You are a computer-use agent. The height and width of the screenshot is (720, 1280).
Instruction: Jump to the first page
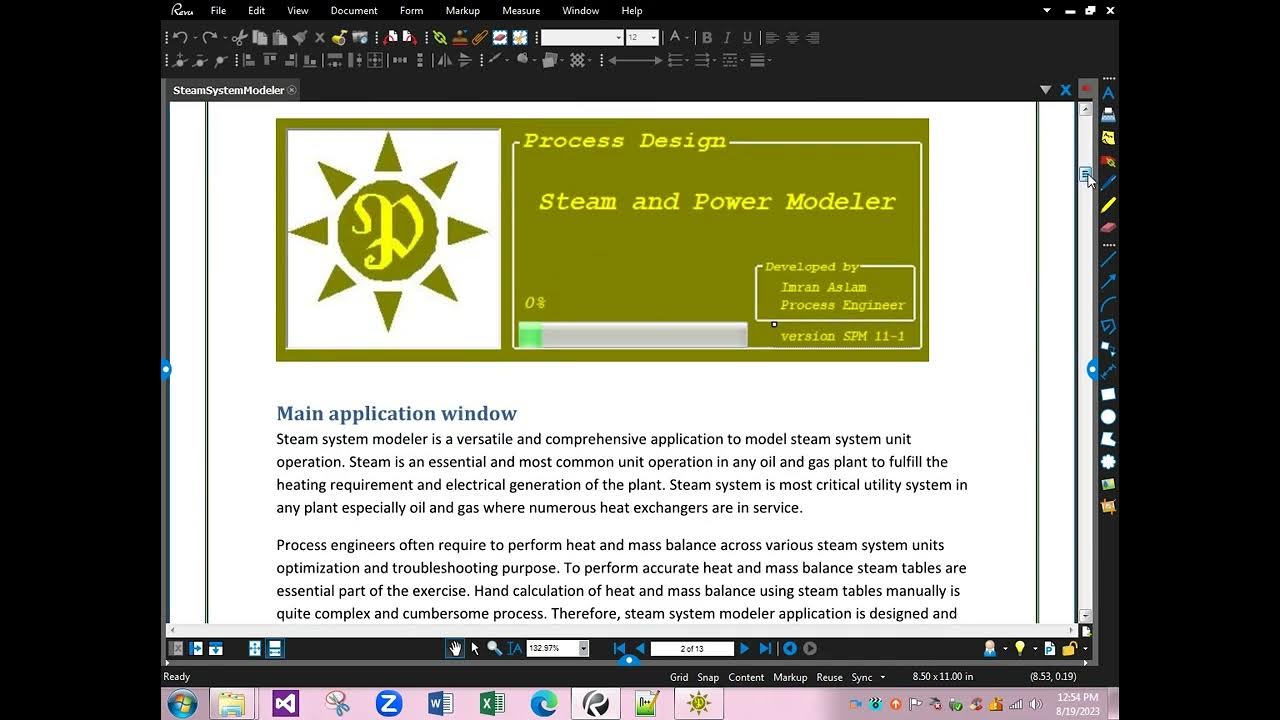tap(619, 648)
